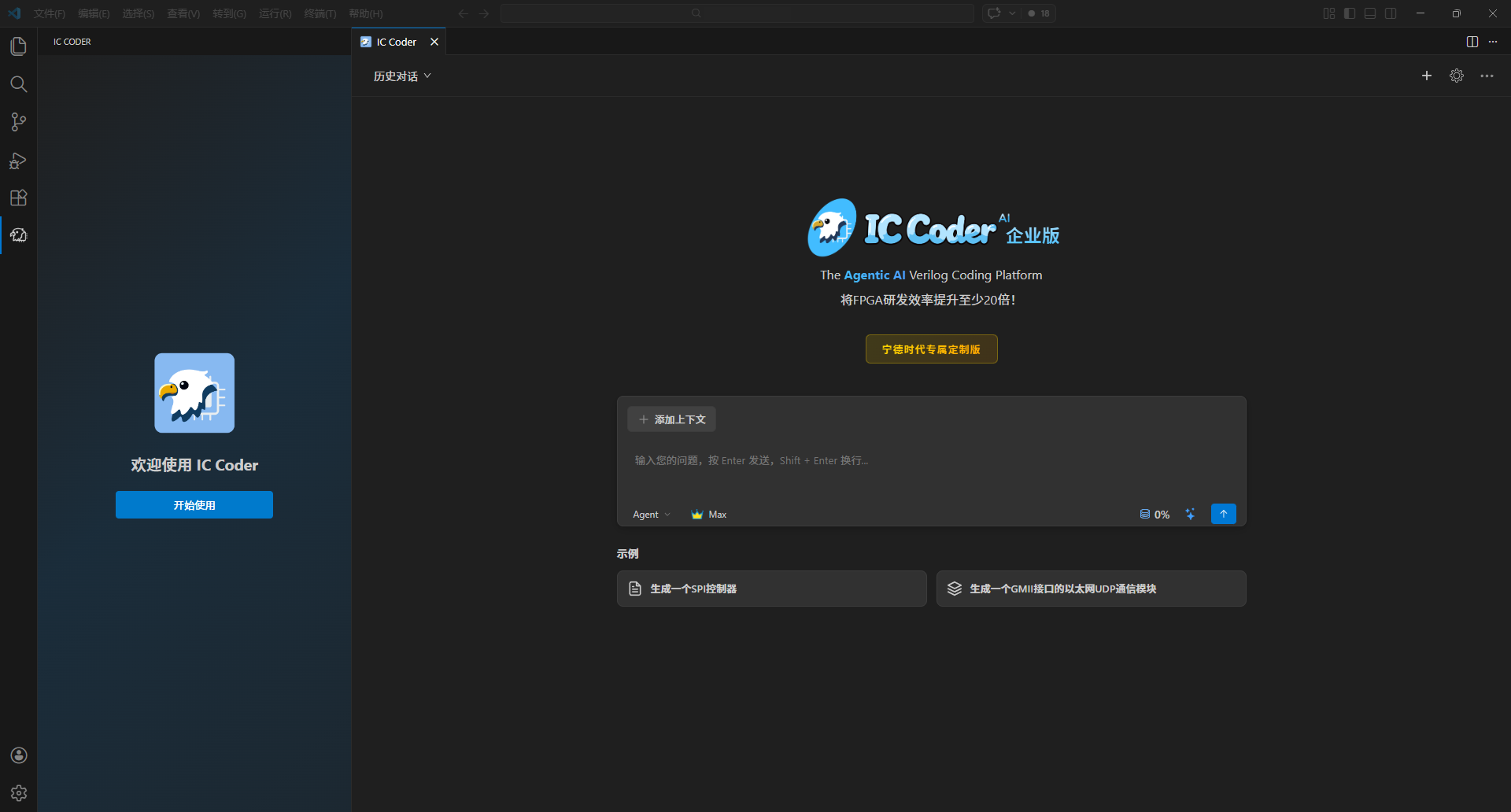This screenshot has width=1511, height=812.
Task: Click the 示例 section label
Action: (628, 554)
